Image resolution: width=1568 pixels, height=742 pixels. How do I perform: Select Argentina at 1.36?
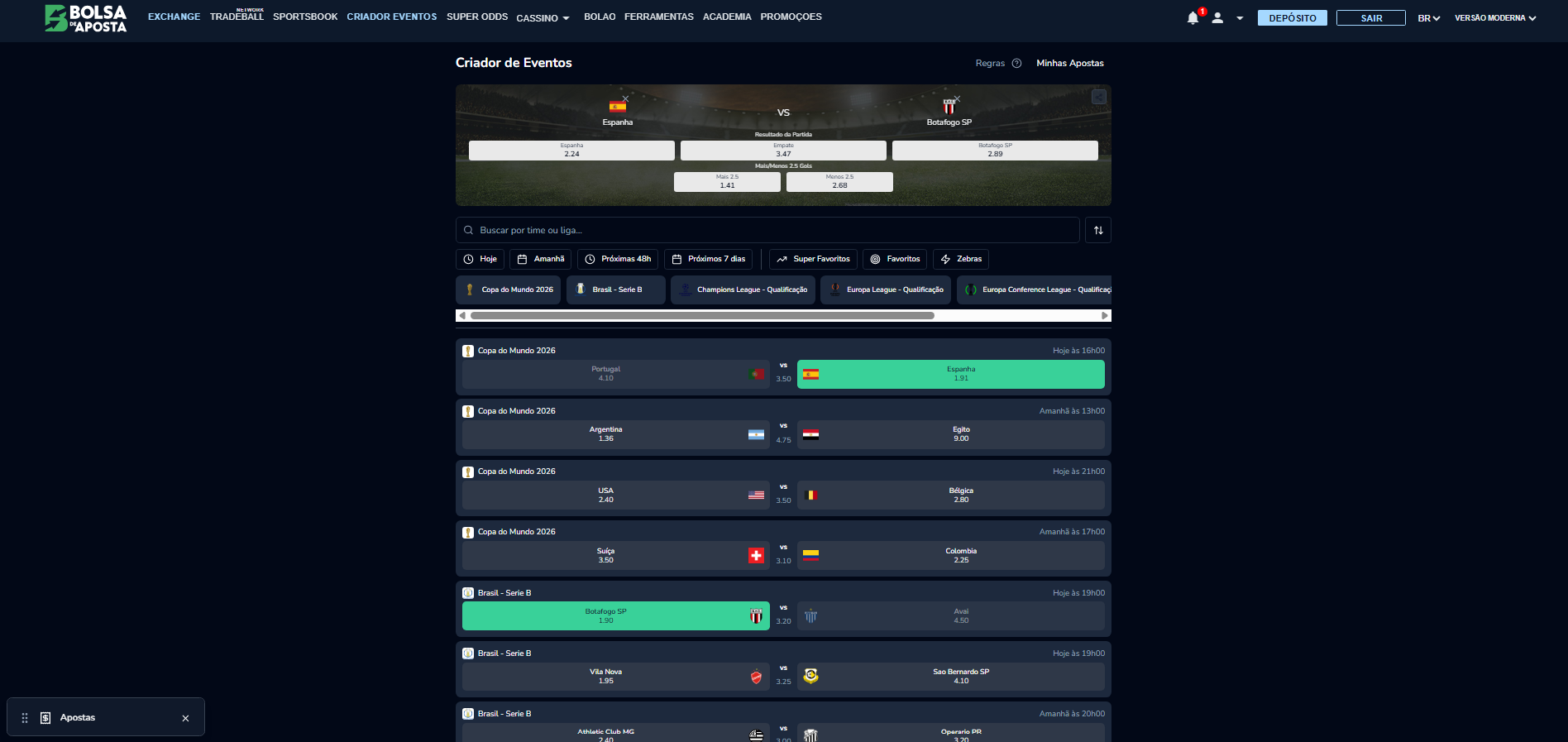tap(616, 434)
